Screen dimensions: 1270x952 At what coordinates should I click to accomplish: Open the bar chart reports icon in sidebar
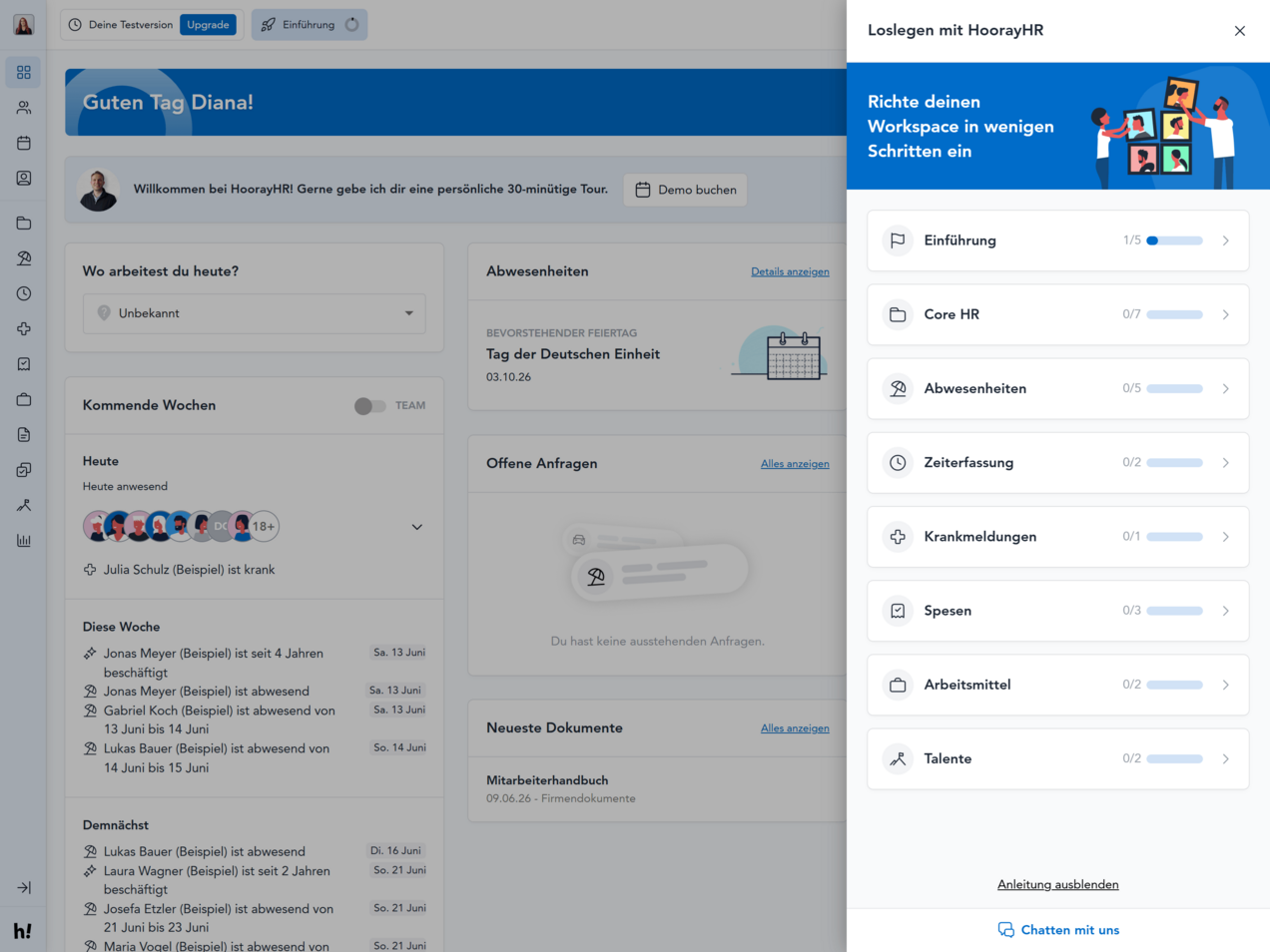(x=24, y=541)
